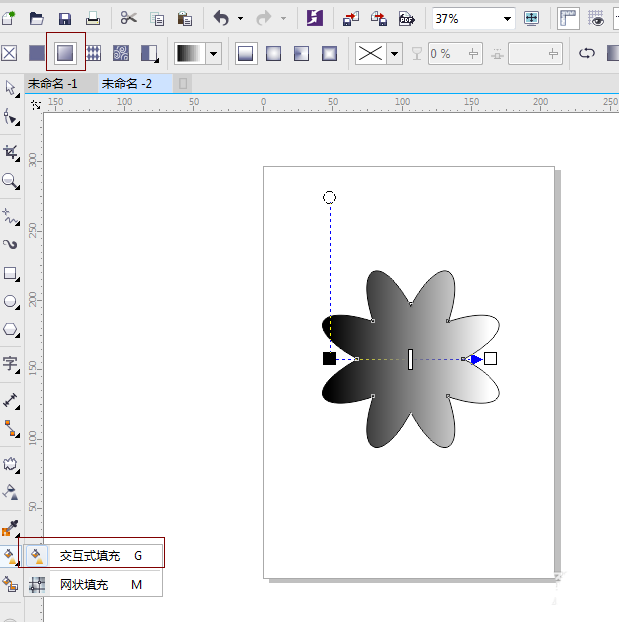This screenshot has height=622, width=619.
Task: Select the Artistic media tool
Action: point(11,244)
